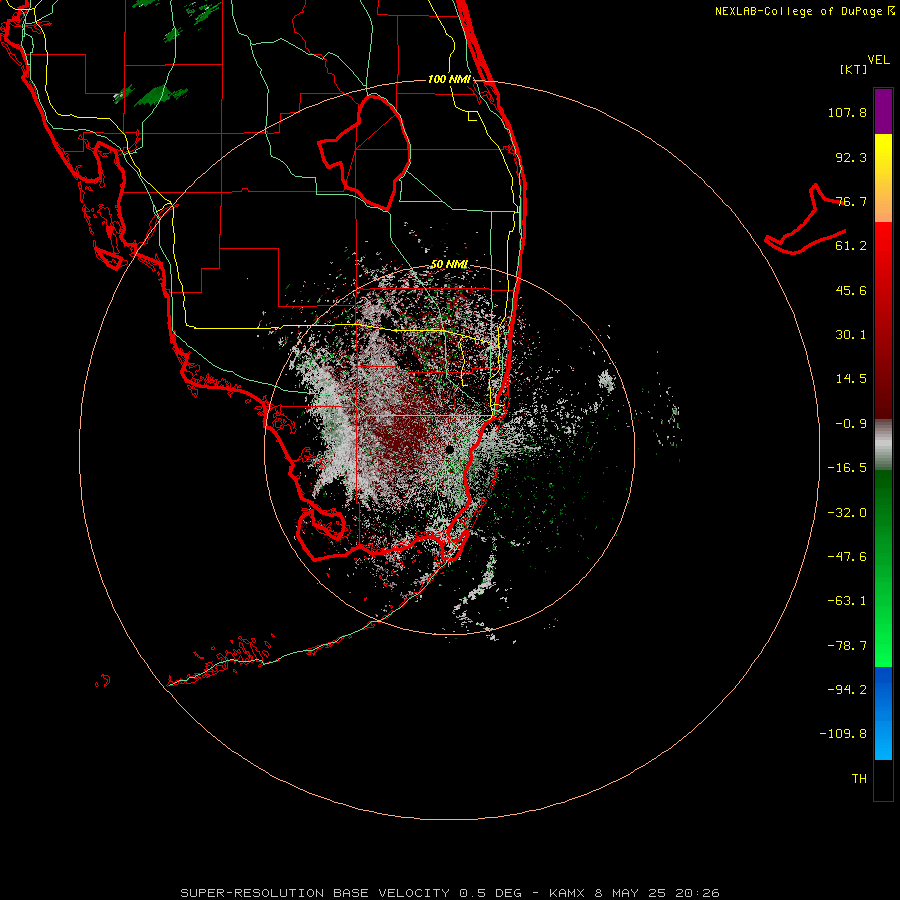Select the 30.1 legend value
Image resolution: width=900 pixels, height=900 pixels.
tap(851, 335)
